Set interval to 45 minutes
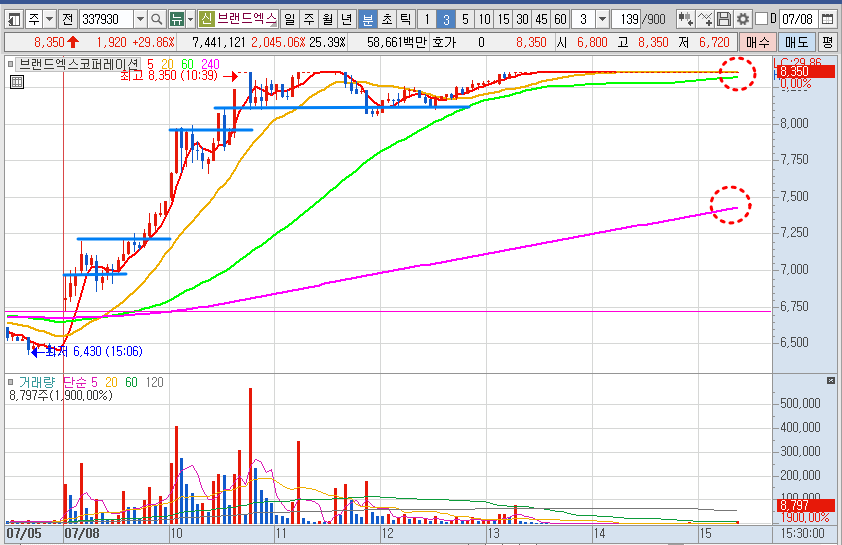This screenshot has width=842, height=545. (x=541, y=20)
